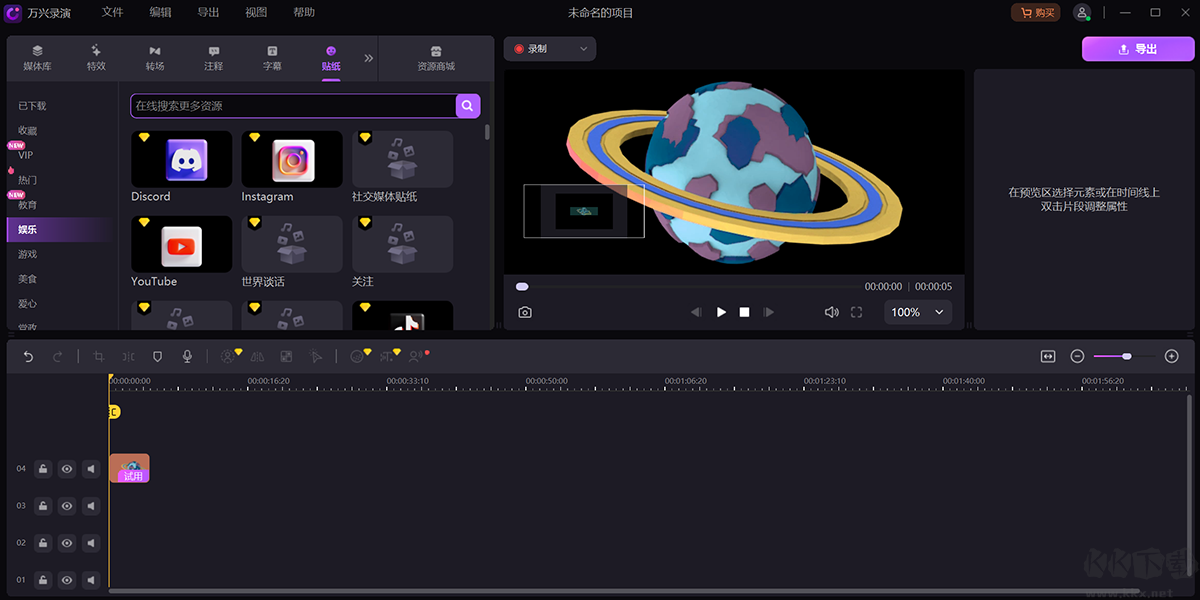
Task: Click the search magnifier button
Action: click(x=468, y=106)
